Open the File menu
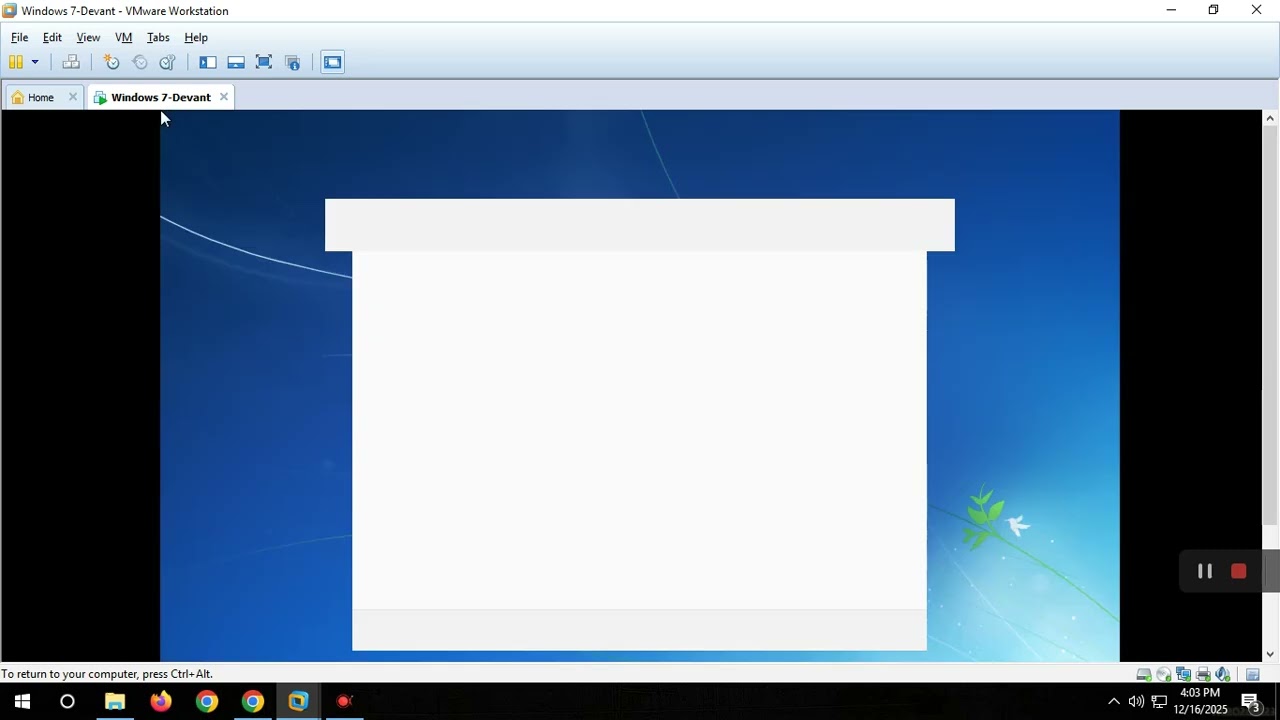Viewport: 1280px width, 720px height. click(x=19, y=37)
